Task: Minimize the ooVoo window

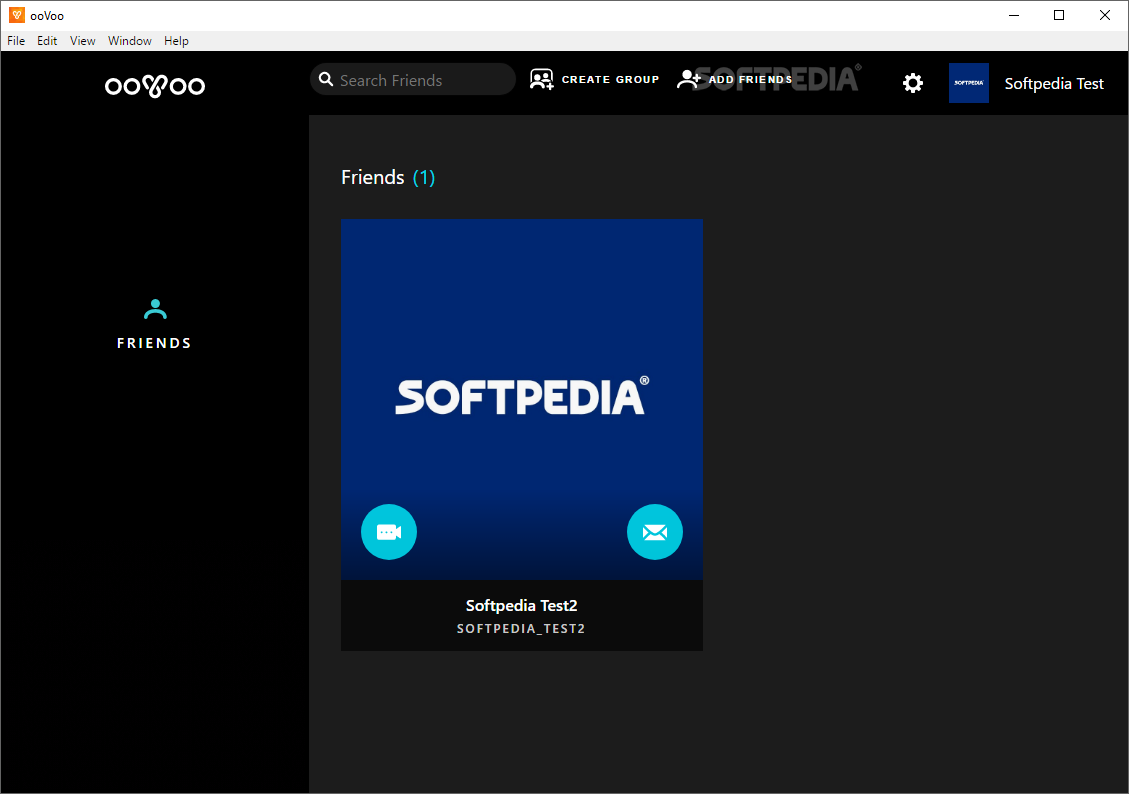Action: [x=1014, y=15]
